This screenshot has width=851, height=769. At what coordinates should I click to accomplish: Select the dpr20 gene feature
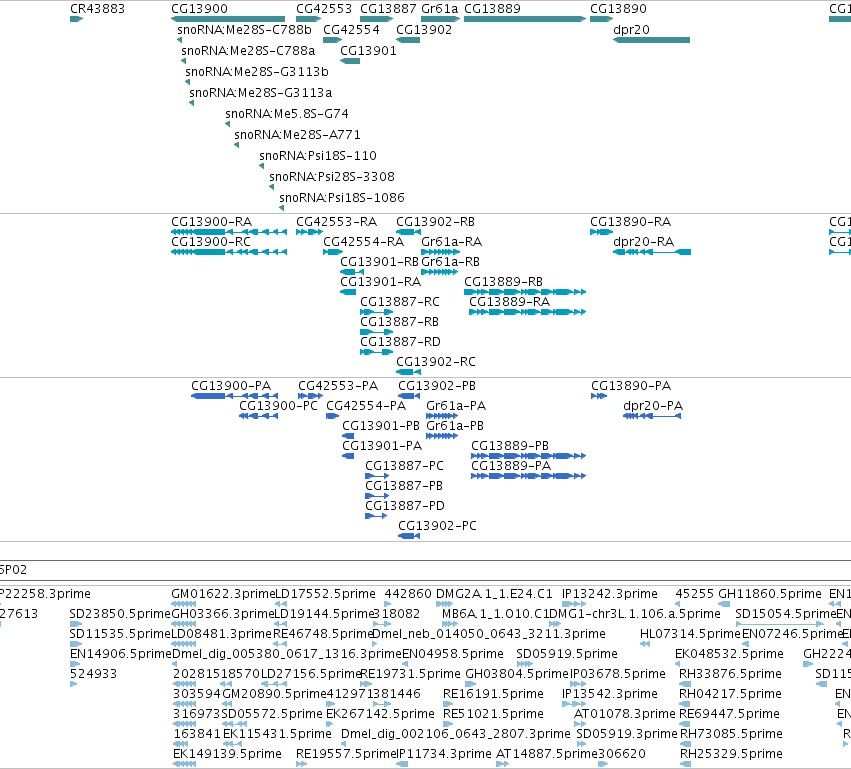tap(651, 40)
